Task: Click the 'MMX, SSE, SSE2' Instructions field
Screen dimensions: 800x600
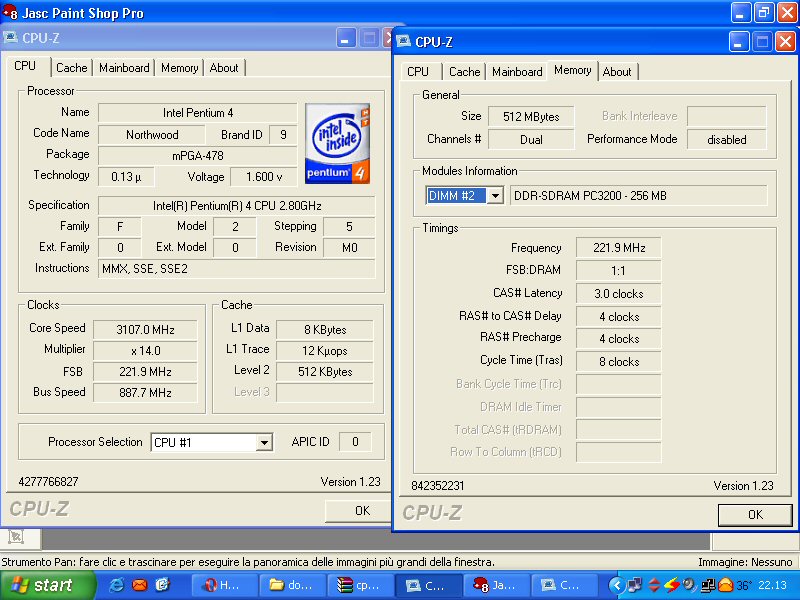Action: coord(237,269)
